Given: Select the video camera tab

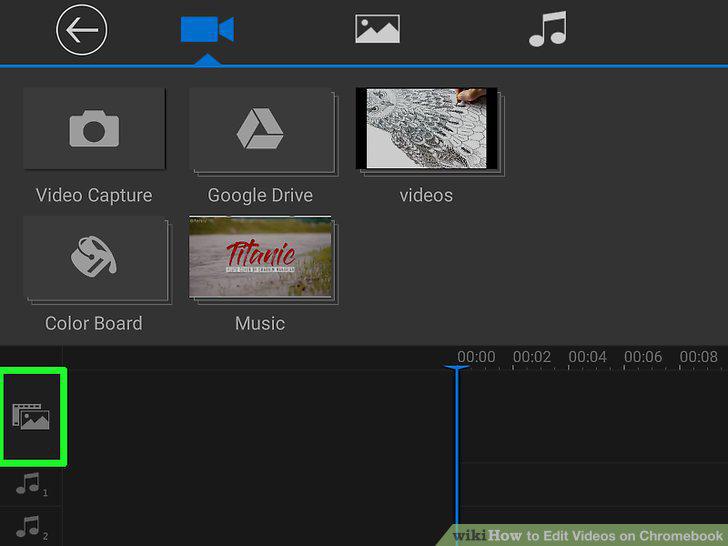Looking at the screenshot, I should (207, 29).
